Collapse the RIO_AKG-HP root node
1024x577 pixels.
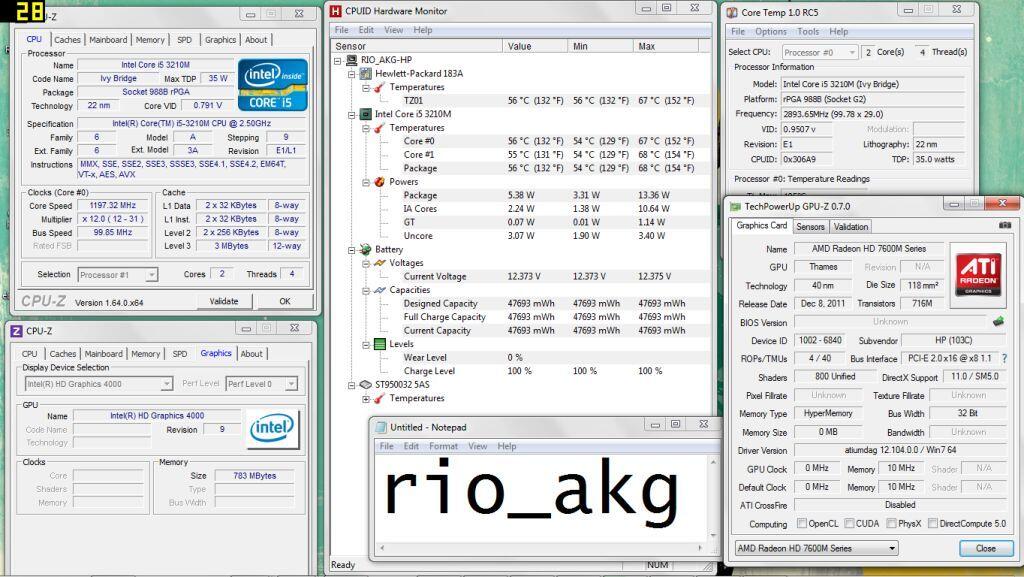pos(338,60)
